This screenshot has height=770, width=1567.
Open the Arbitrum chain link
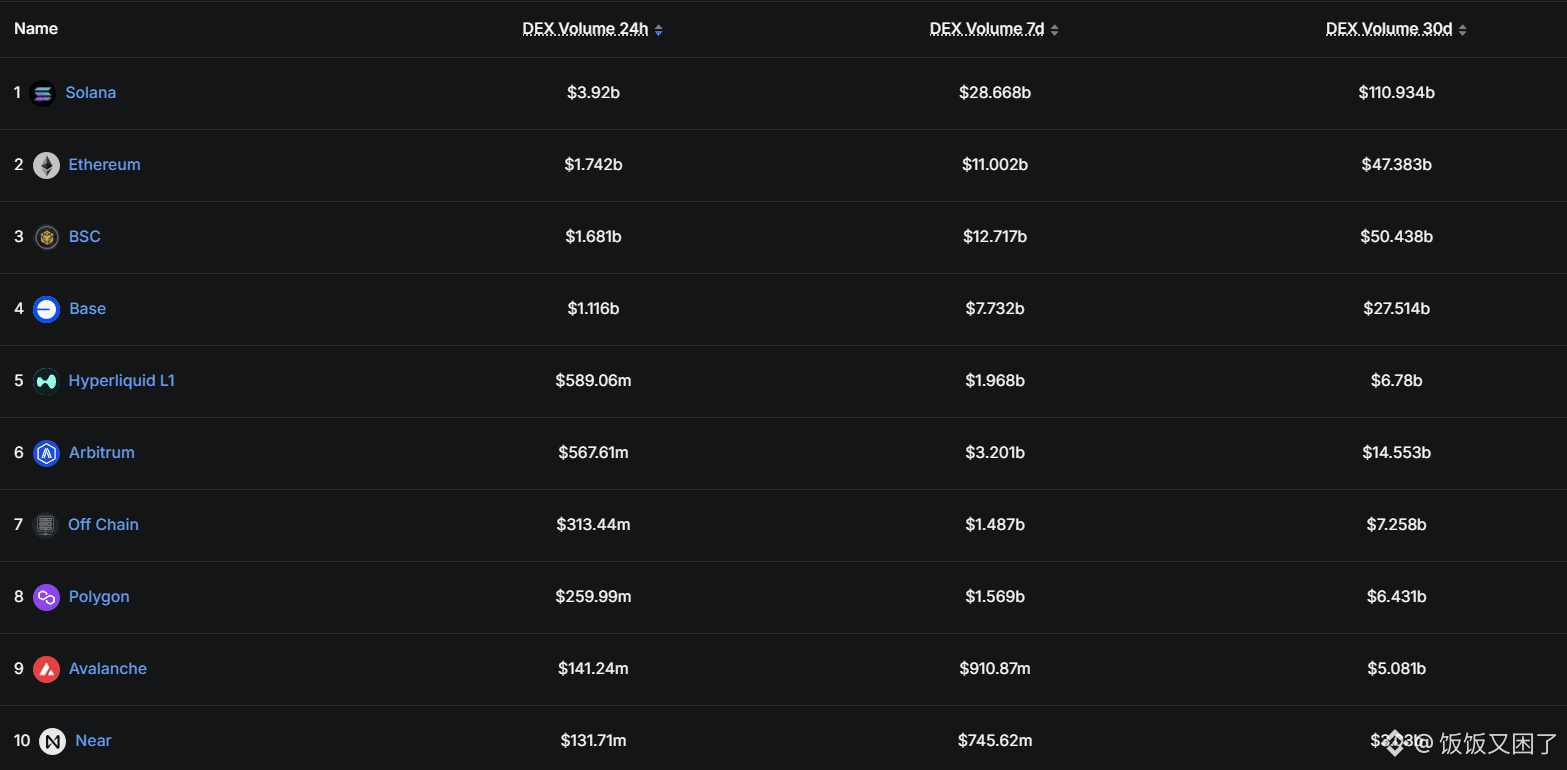tap(101, 453)
